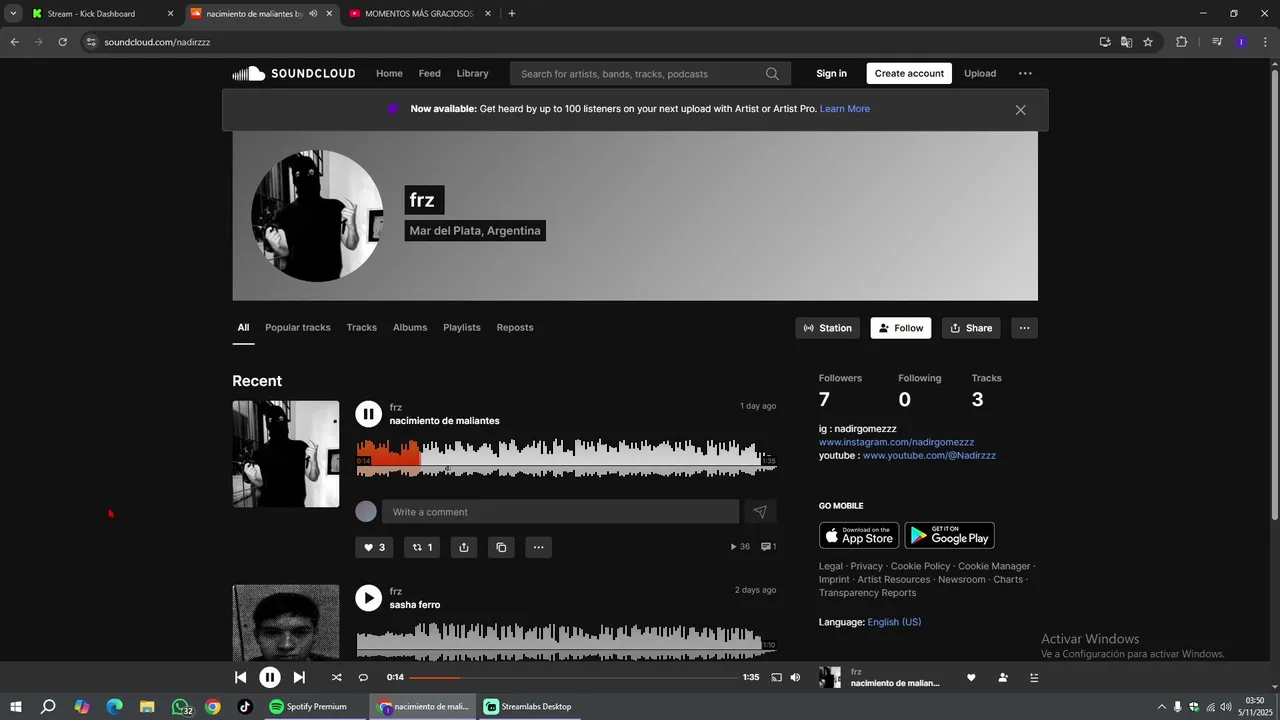Mute volume in player bar
The height and width of the screenshot is (720, 1280).
click(x=795, y=677)
